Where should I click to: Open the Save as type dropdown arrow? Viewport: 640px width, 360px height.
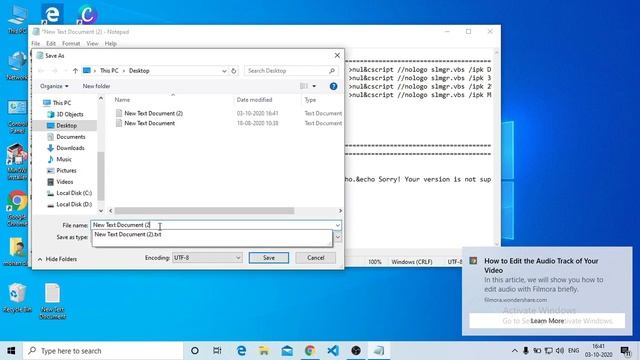(338, 237)
